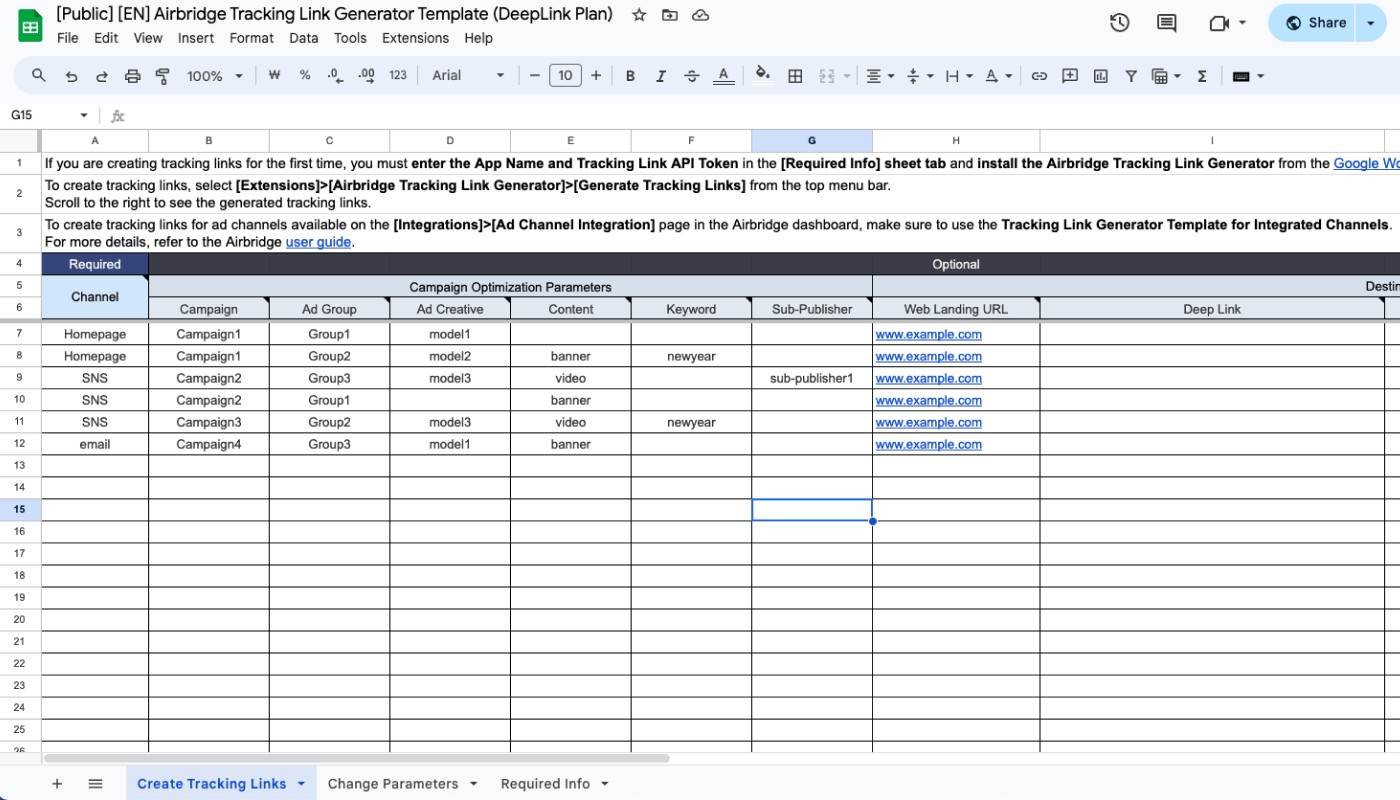Click the Create a filter funnel icon
Screen dimensions: 1400x800
pos(1131,76)
